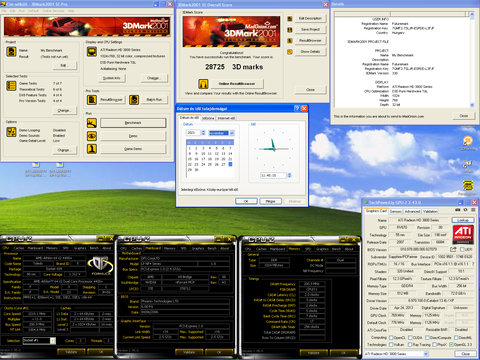Open the middle desktop shortcut on the right
480x360 pixels.
pyautogui.click(x=468, y=164)
